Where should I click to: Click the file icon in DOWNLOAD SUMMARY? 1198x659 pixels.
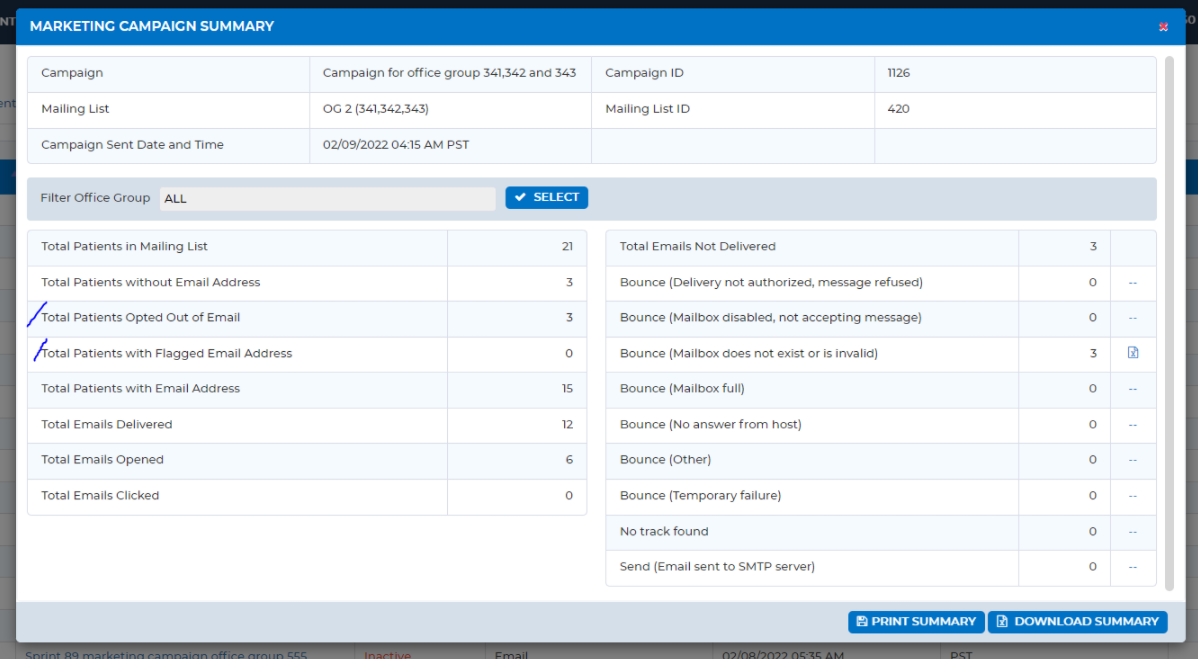tap(1002, 622)
